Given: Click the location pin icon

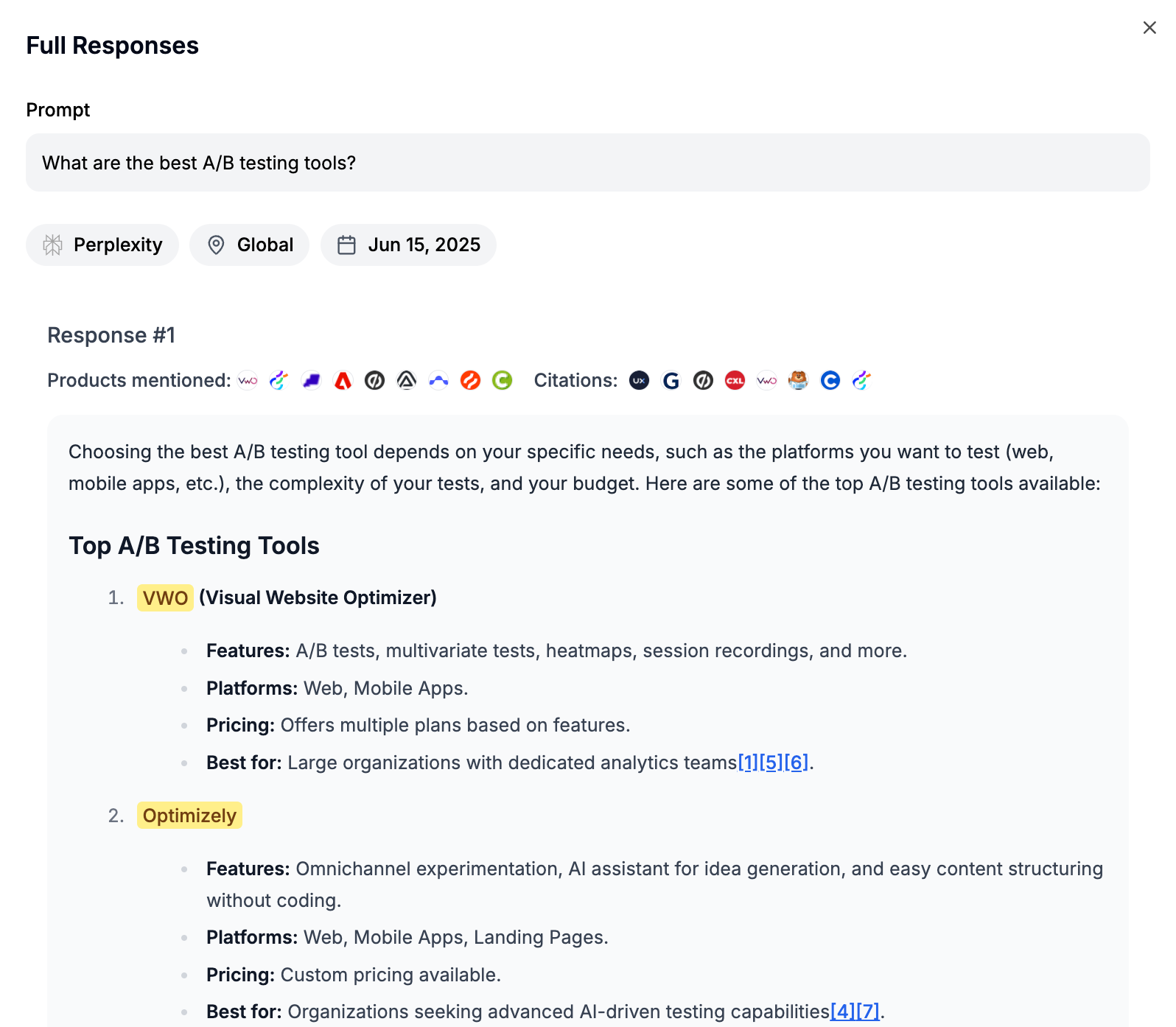Looking at the screenshot, I should click(x=216, y=245).
